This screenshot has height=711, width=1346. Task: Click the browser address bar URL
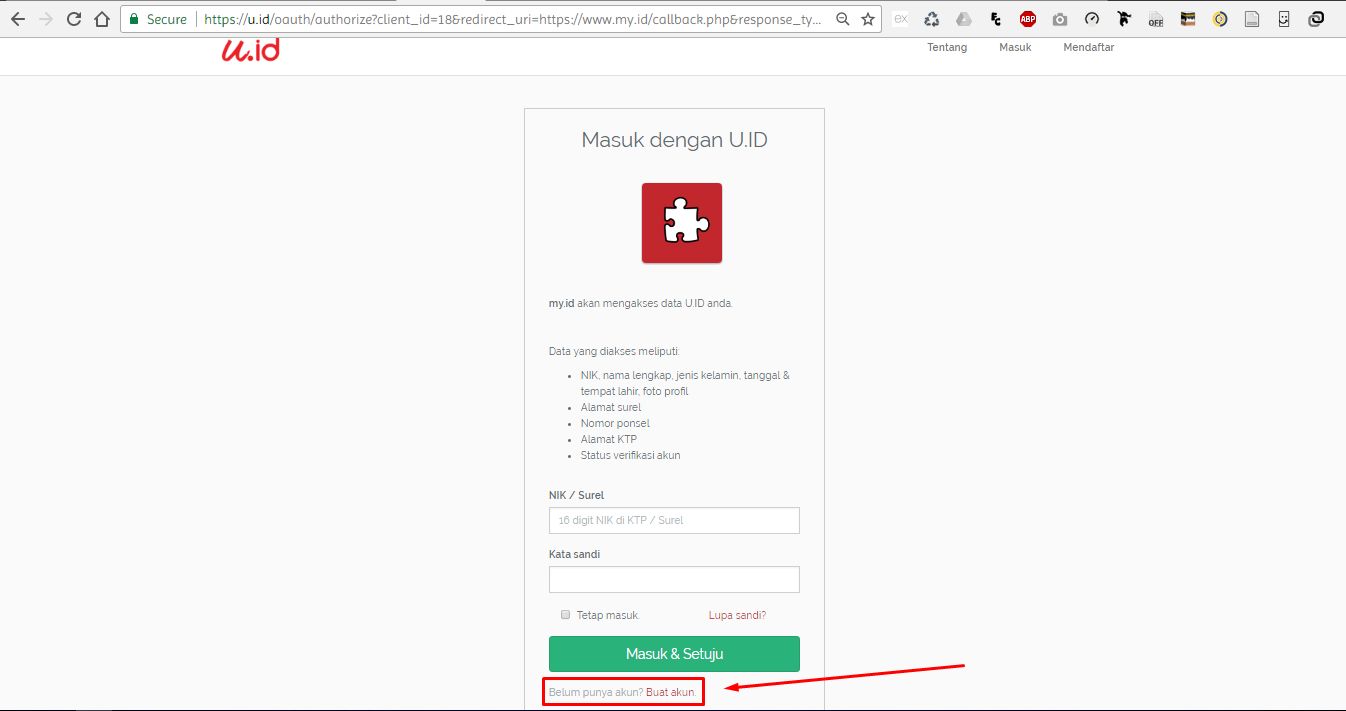coord(514,19)
